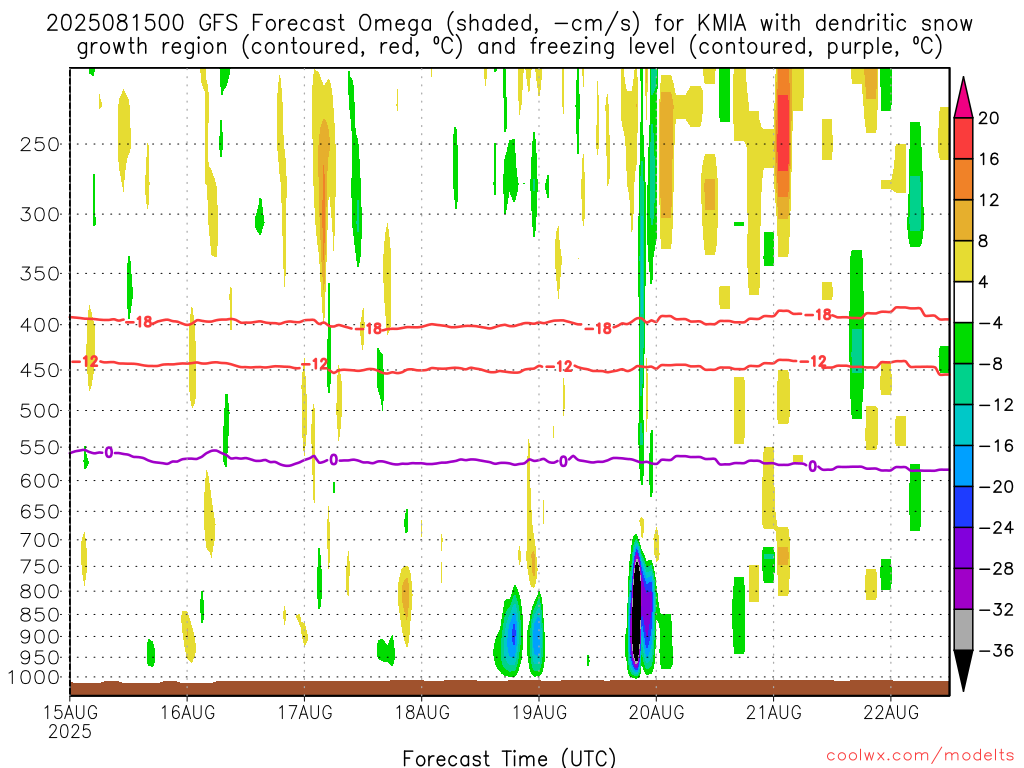The image size is (1024, 768).
Task: Click the white -4 to 4 colorbar swatch
Action: pyautogui.click(x=963, y=302)
